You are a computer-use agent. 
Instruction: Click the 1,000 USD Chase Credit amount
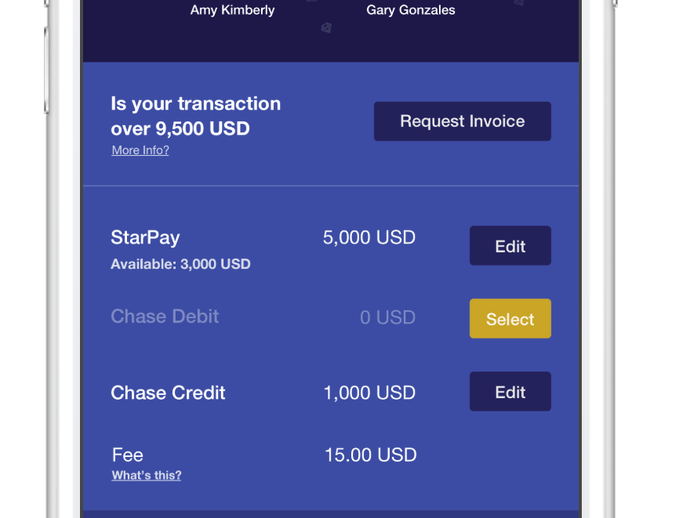coord(369,393)
